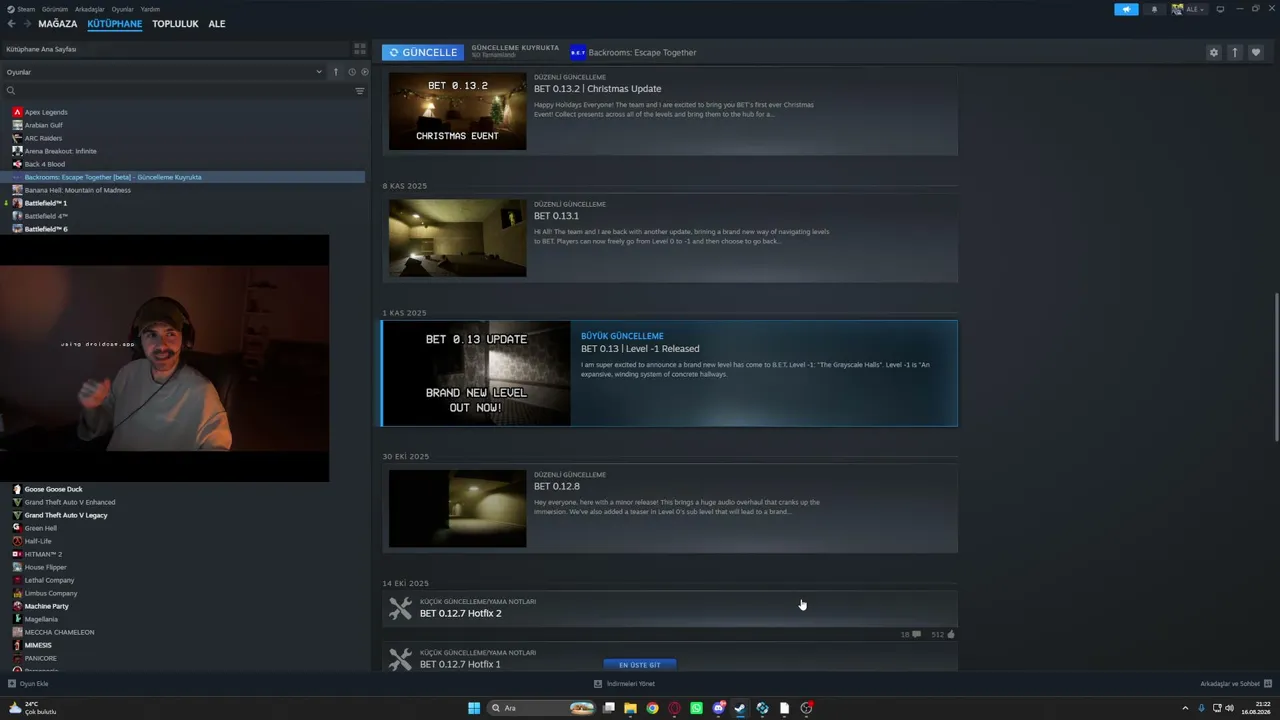Click the BET 0.12.8 thumbnail image
The image size is (1280, 720).
(x=457, y=509)
